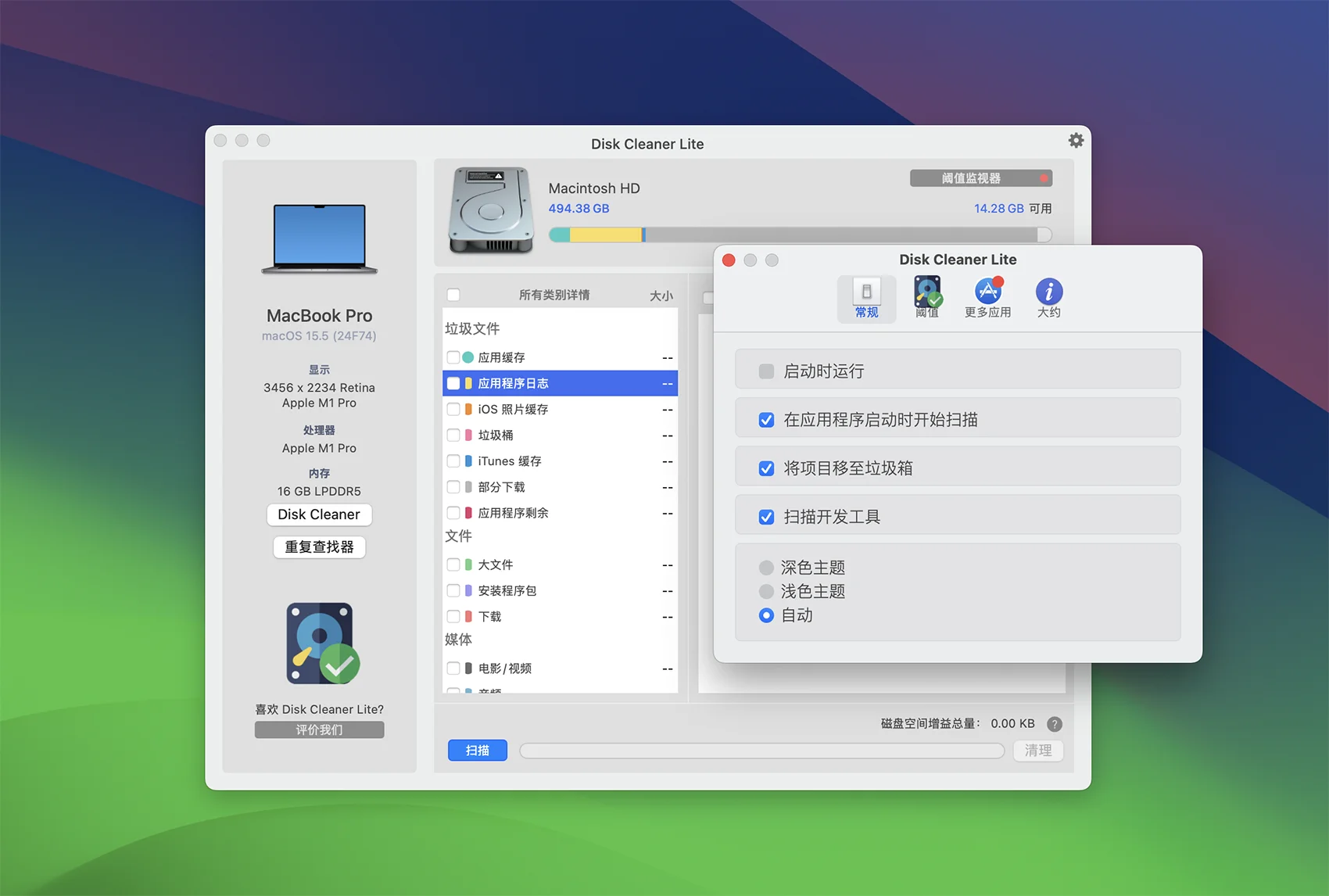The height and width of the screenshot is (896, 1329).
Task: Select the iTunes 缓存 row label
Action: (510, 461)
